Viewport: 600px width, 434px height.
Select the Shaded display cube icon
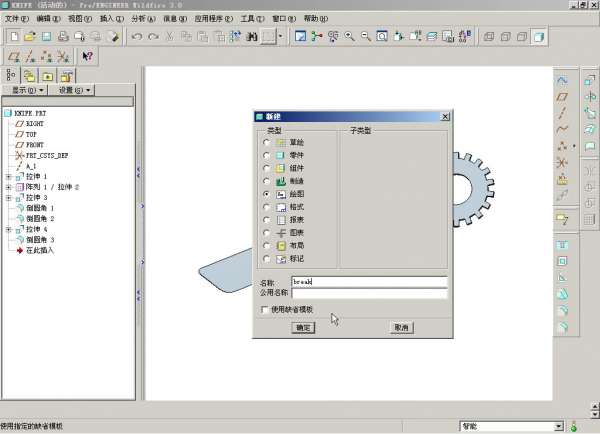(x=539, y=37)
